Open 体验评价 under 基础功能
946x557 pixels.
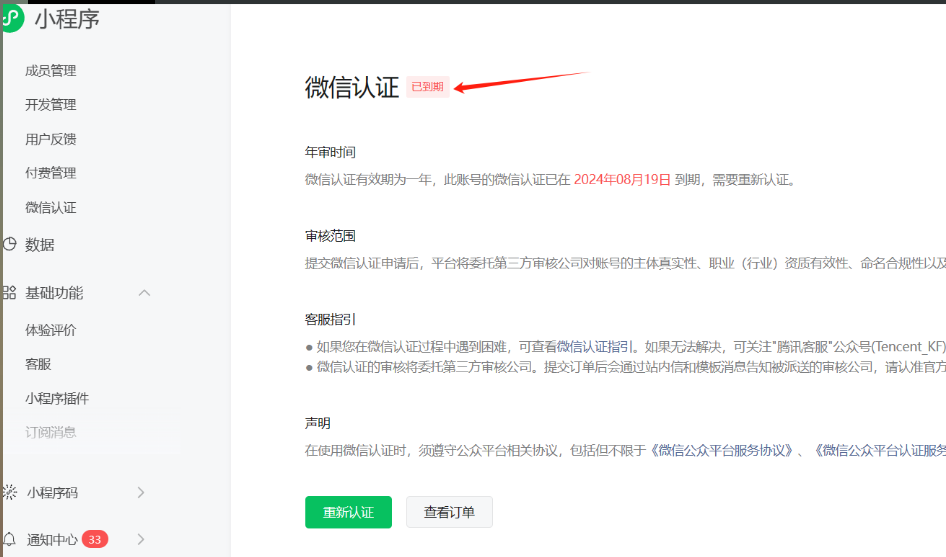pos(51,330)
